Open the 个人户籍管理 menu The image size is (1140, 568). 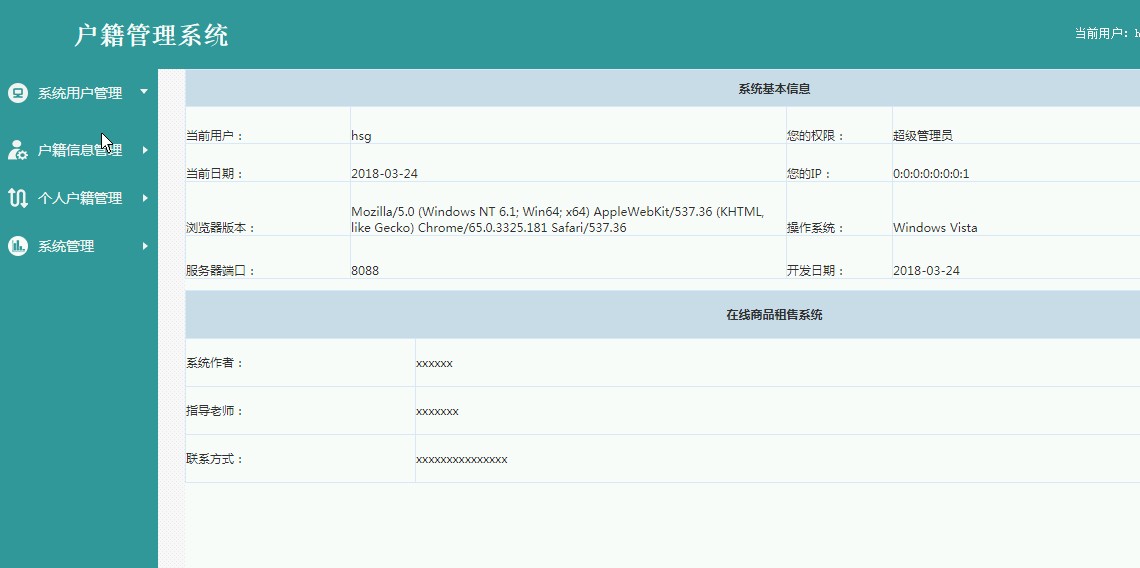click(79, 198)
